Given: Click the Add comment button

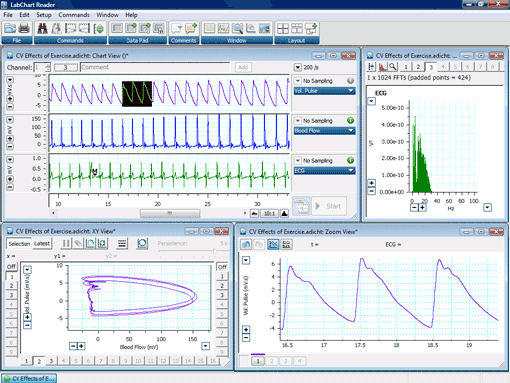Looking at the screenshot, I should pos(243,67).
